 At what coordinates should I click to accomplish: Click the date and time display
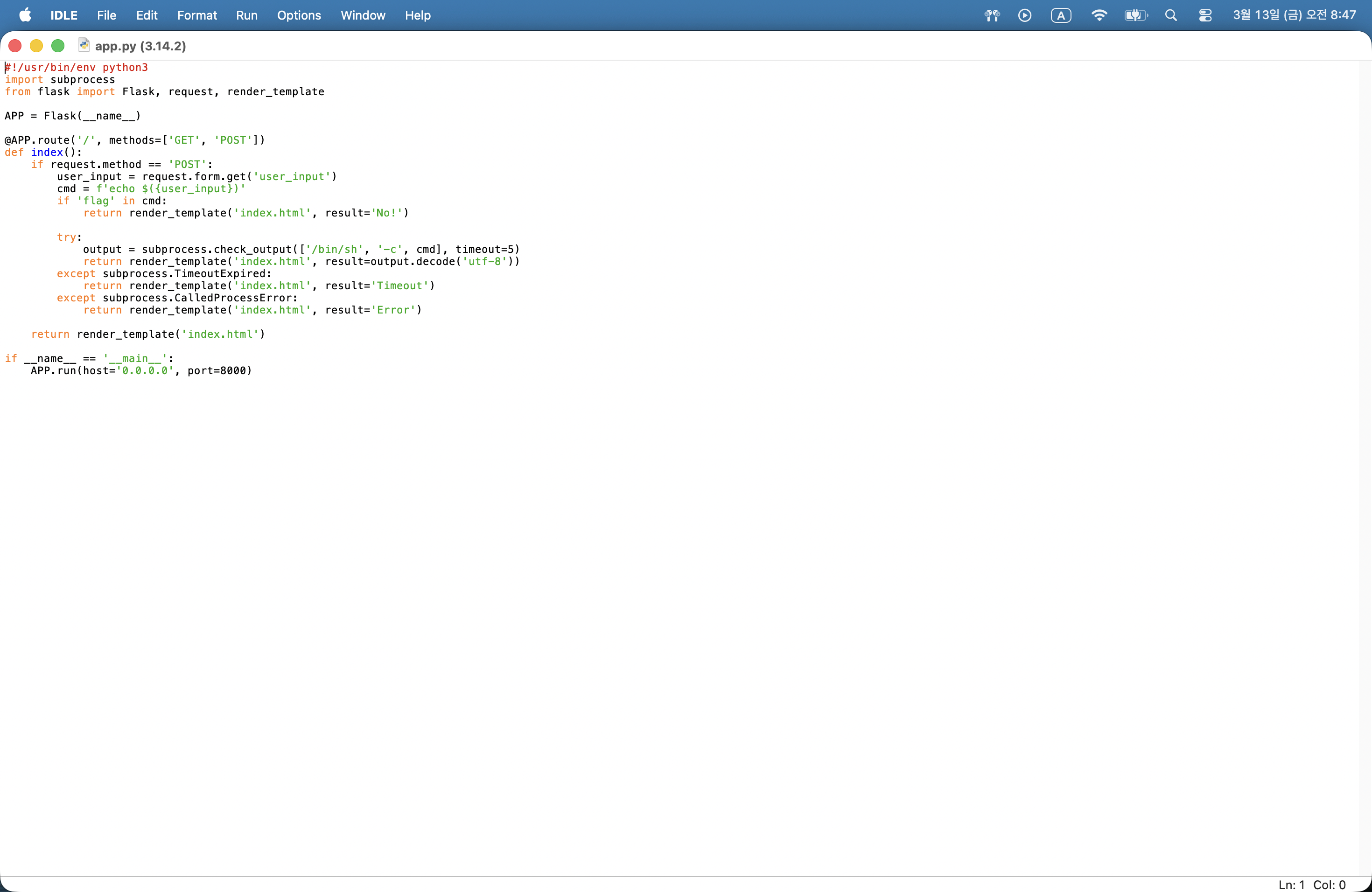(x=1294, y=15)
